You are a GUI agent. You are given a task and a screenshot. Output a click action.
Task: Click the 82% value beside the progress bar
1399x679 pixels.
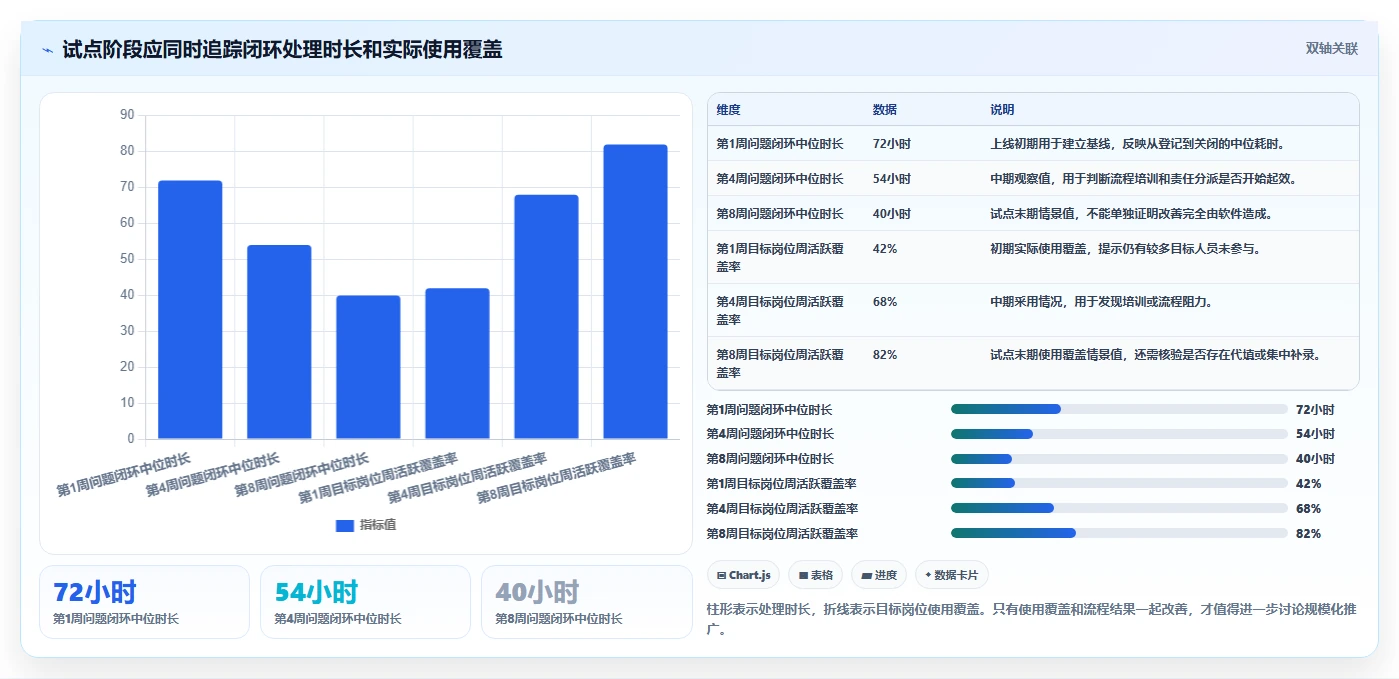[1308, 533]
